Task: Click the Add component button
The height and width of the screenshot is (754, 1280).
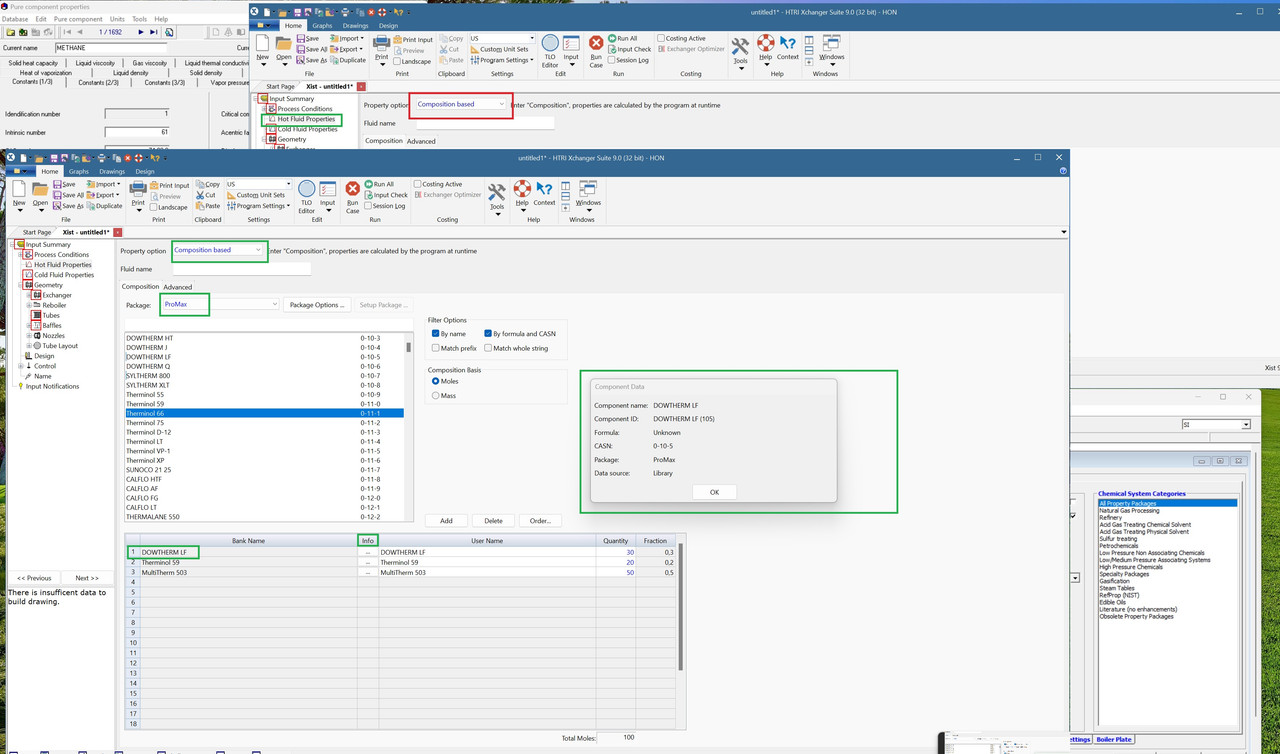Action: tap(446, 521)
